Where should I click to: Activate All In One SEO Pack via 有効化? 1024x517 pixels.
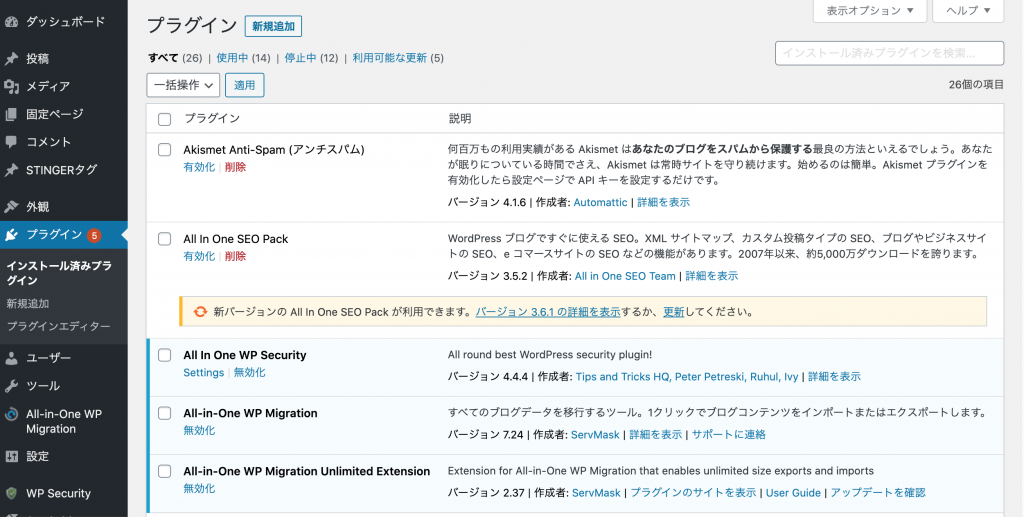pos(199,257)
